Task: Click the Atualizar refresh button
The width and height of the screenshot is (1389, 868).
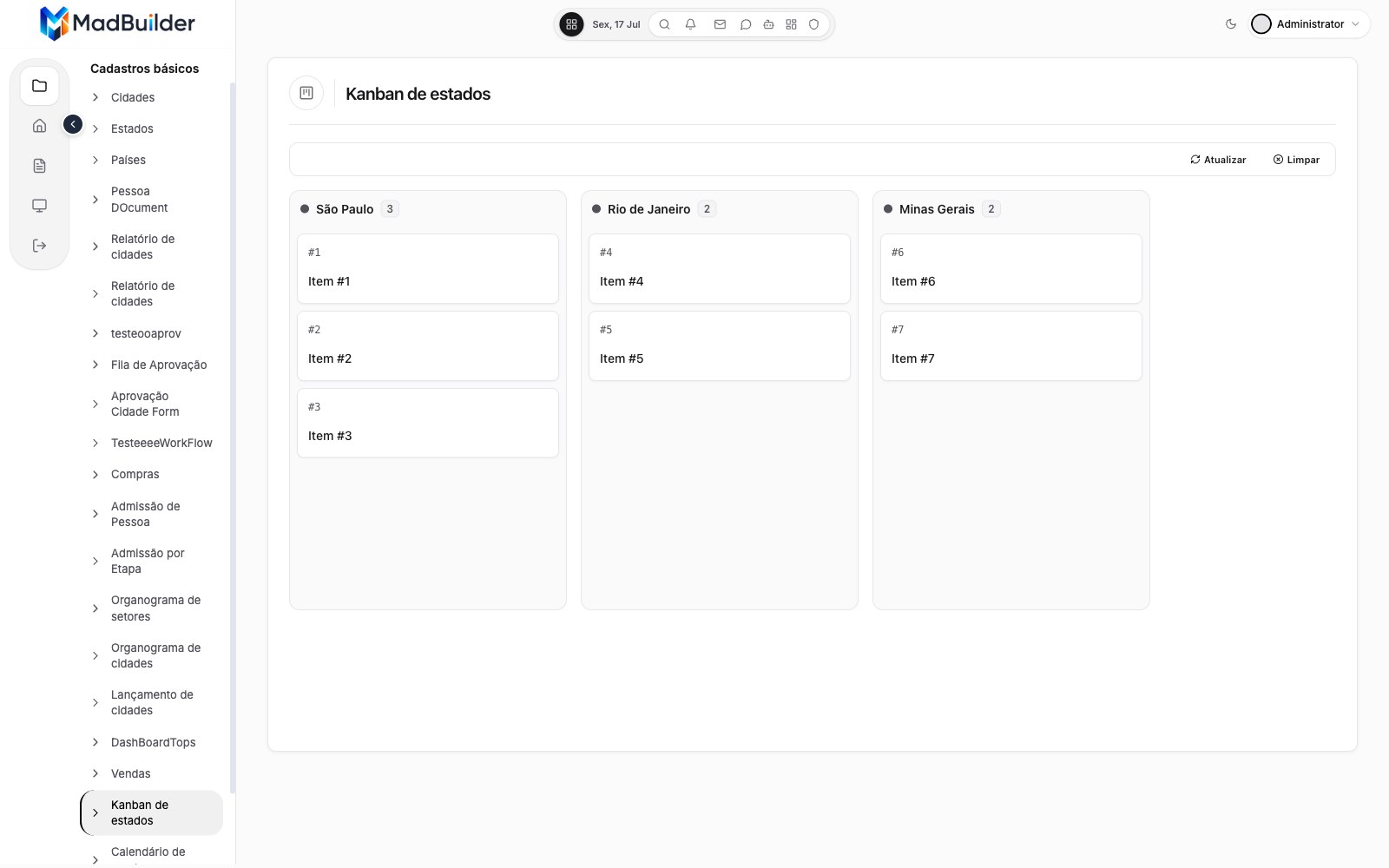Action: 1218,160
